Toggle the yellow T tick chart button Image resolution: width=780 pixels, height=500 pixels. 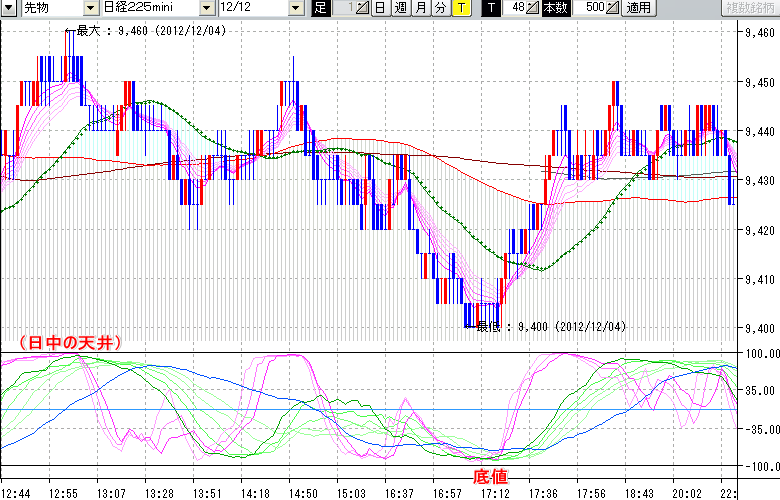click(461, 8)
